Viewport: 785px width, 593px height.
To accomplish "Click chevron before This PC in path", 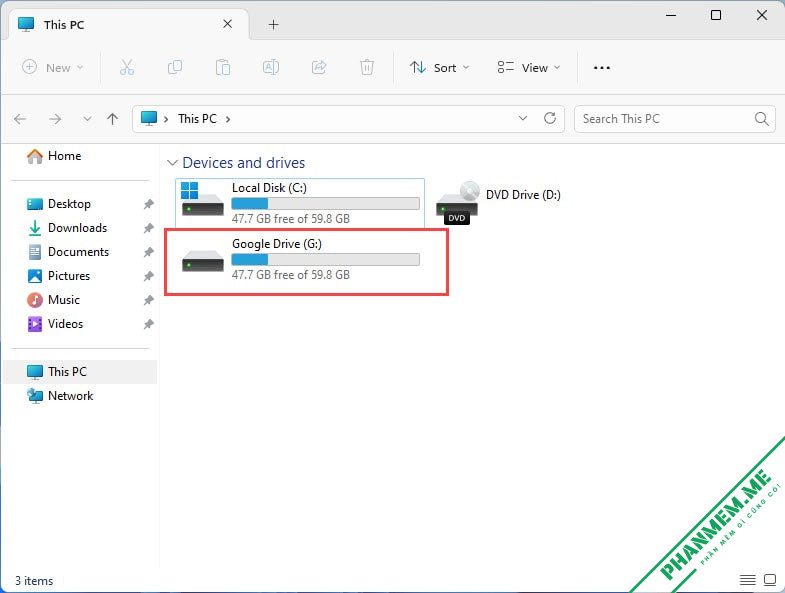I will coord(166,119).
